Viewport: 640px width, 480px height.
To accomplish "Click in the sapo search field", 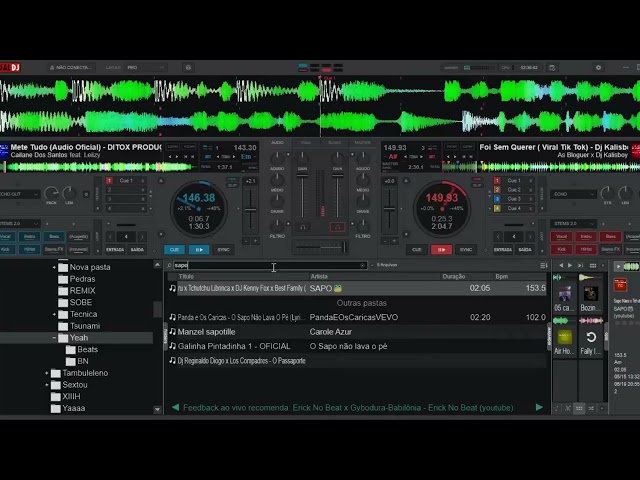I will coord(269,265).
